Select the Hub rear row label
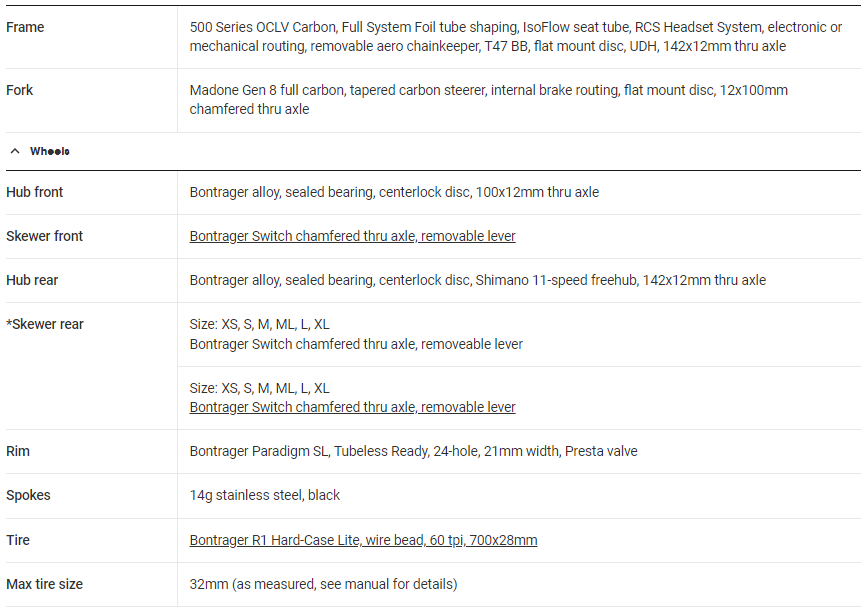This screenshot has height=611, width=867. 32,280
